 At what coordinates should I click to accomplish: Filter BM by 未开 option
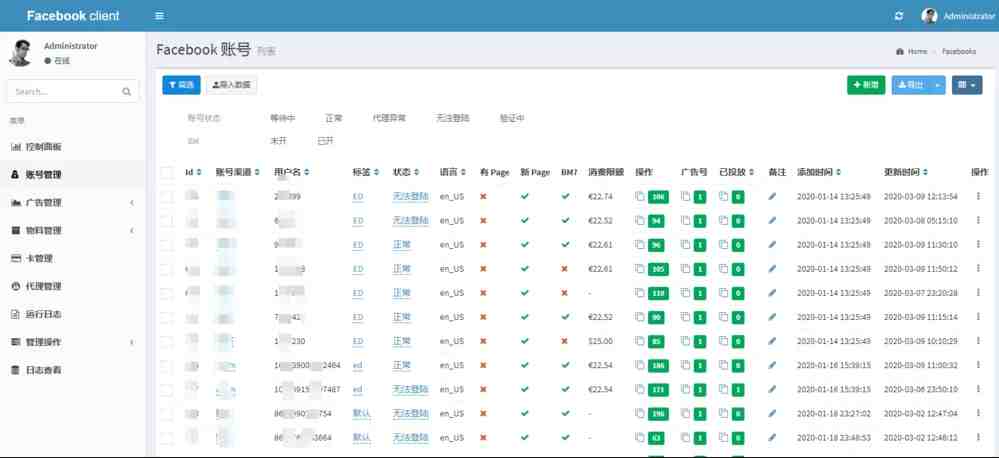tap(278, 141)
